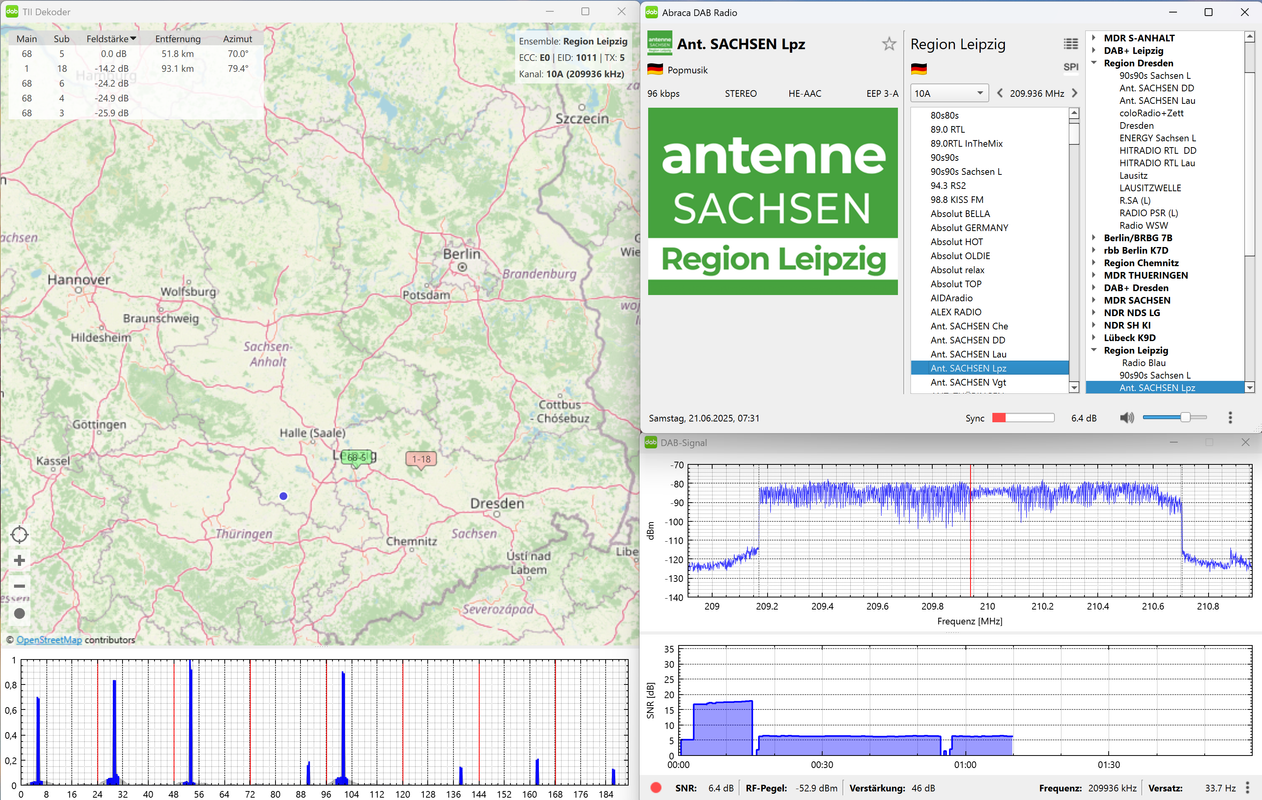Image resolution: width=1262 pixels, height=800 pixels.
Task: Sort table by Entfernung column header
Action: (177, 39)
